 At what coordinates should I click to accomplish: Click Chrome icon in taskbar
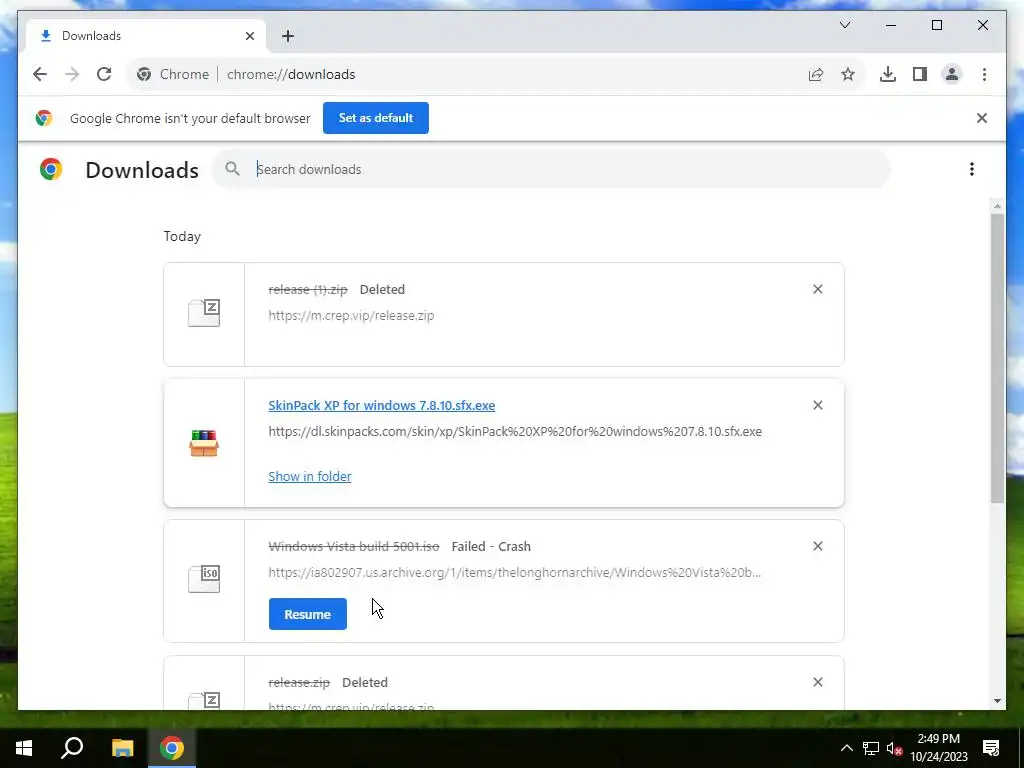(x=172, y=748)
